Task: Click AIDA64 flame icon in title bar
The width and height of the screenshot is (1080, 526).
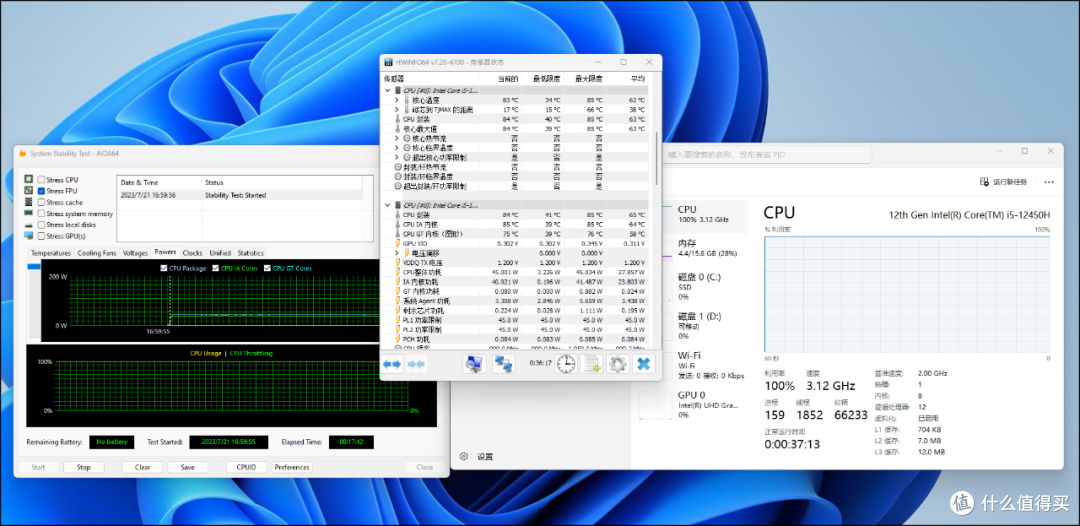Action: click(x=23, y=154)
